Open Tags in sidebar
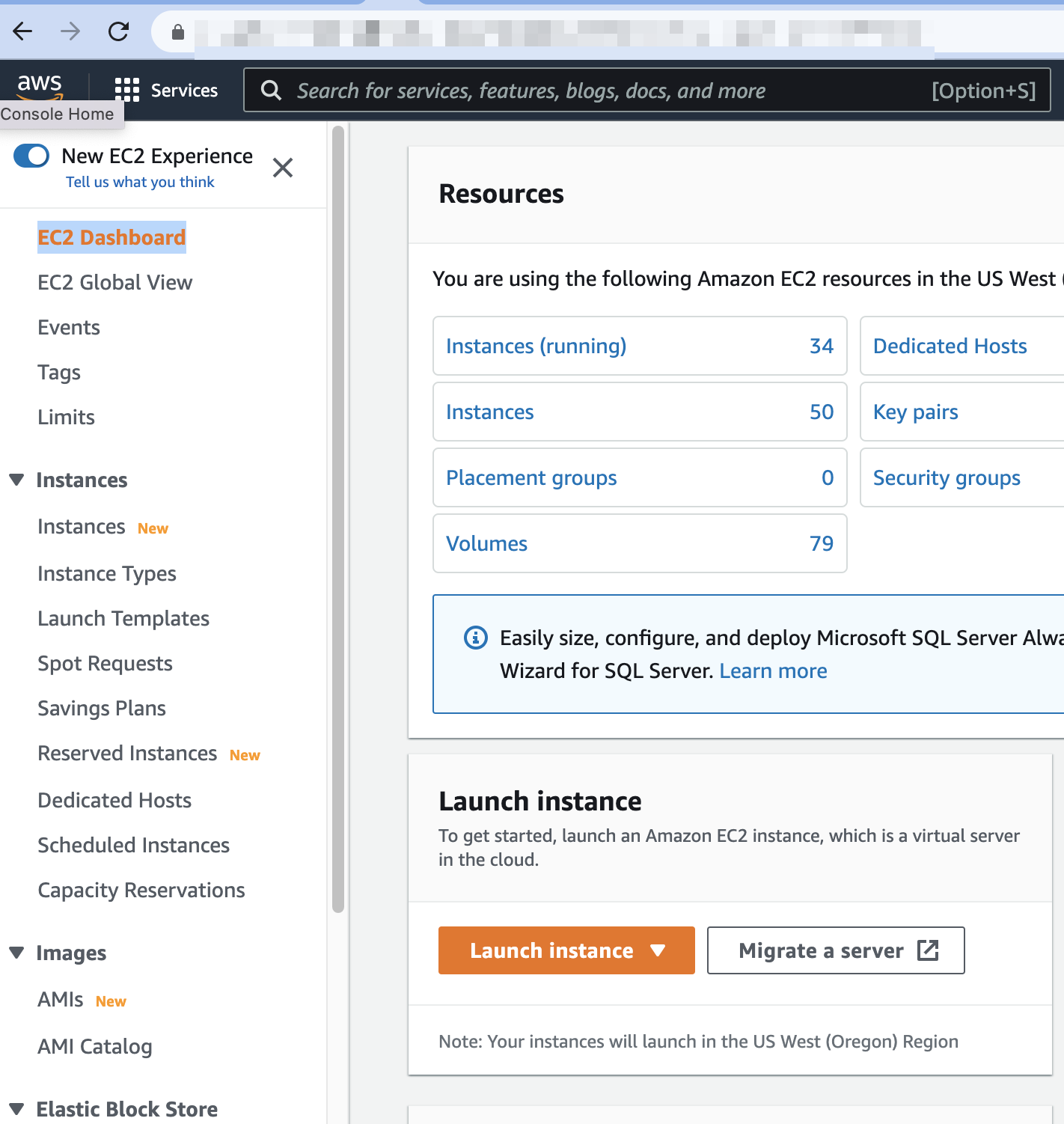1064x1124 pixels. pos(59,372)
